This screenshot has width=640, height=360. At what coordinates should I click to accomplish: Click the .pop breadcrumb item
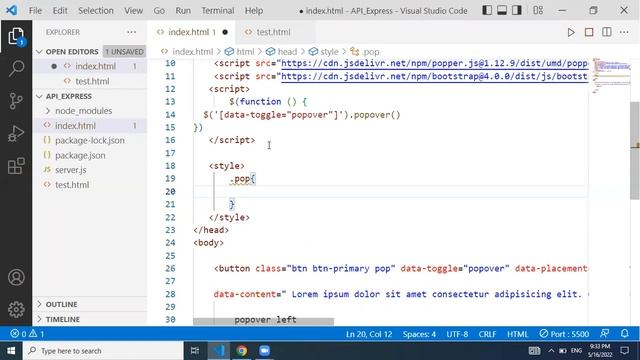point(365,52)
